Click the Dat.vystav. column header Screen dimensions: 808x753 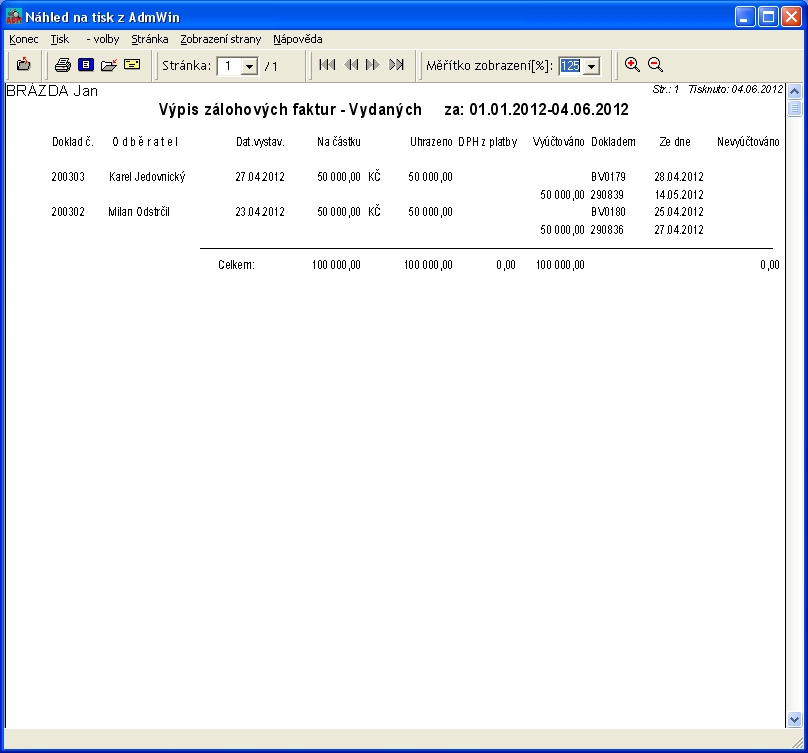tap(260, 142)
